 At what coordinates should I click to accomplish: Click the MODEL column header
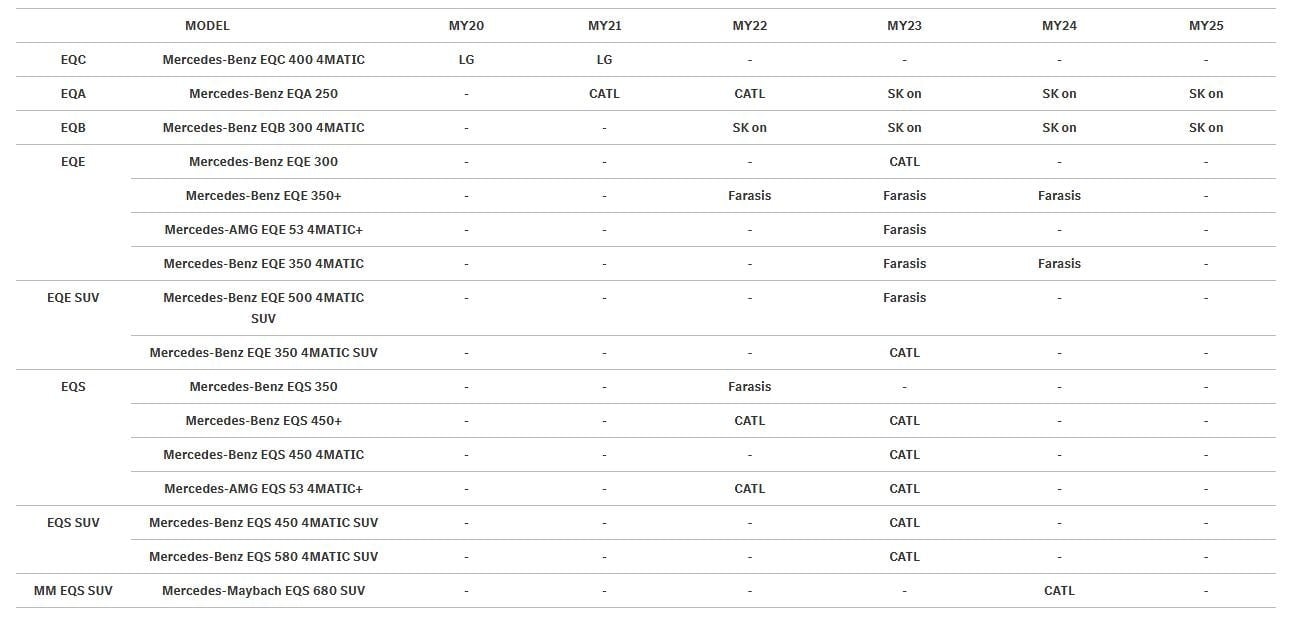click(x=207, y=26)
